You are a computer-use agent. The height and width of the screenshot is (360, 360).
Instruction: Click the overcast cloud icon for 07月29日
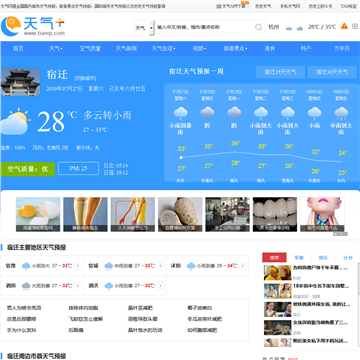[234, 112]
